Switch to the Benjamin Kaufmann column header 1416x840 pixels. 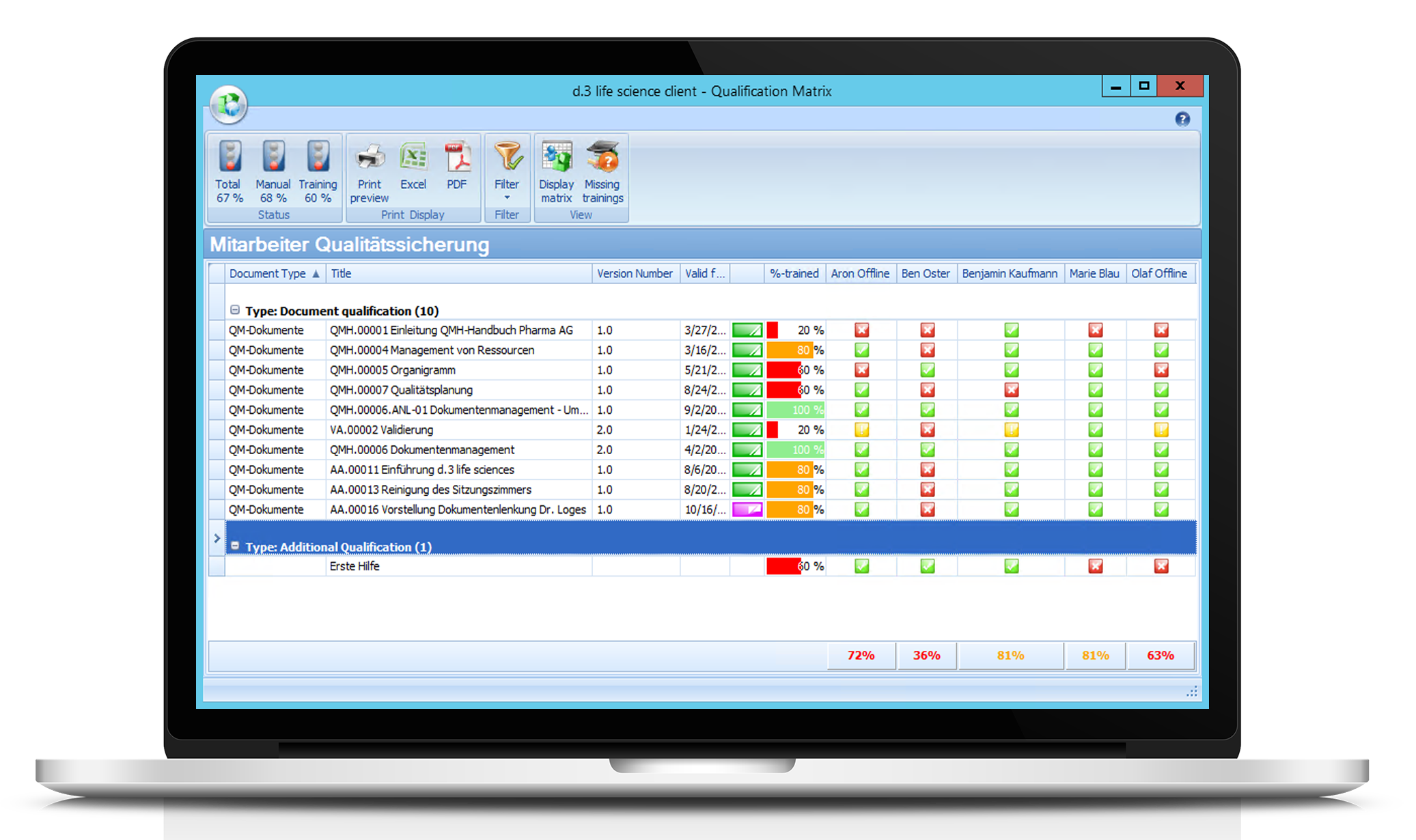pyautogui.click(x=1010, y=273)
